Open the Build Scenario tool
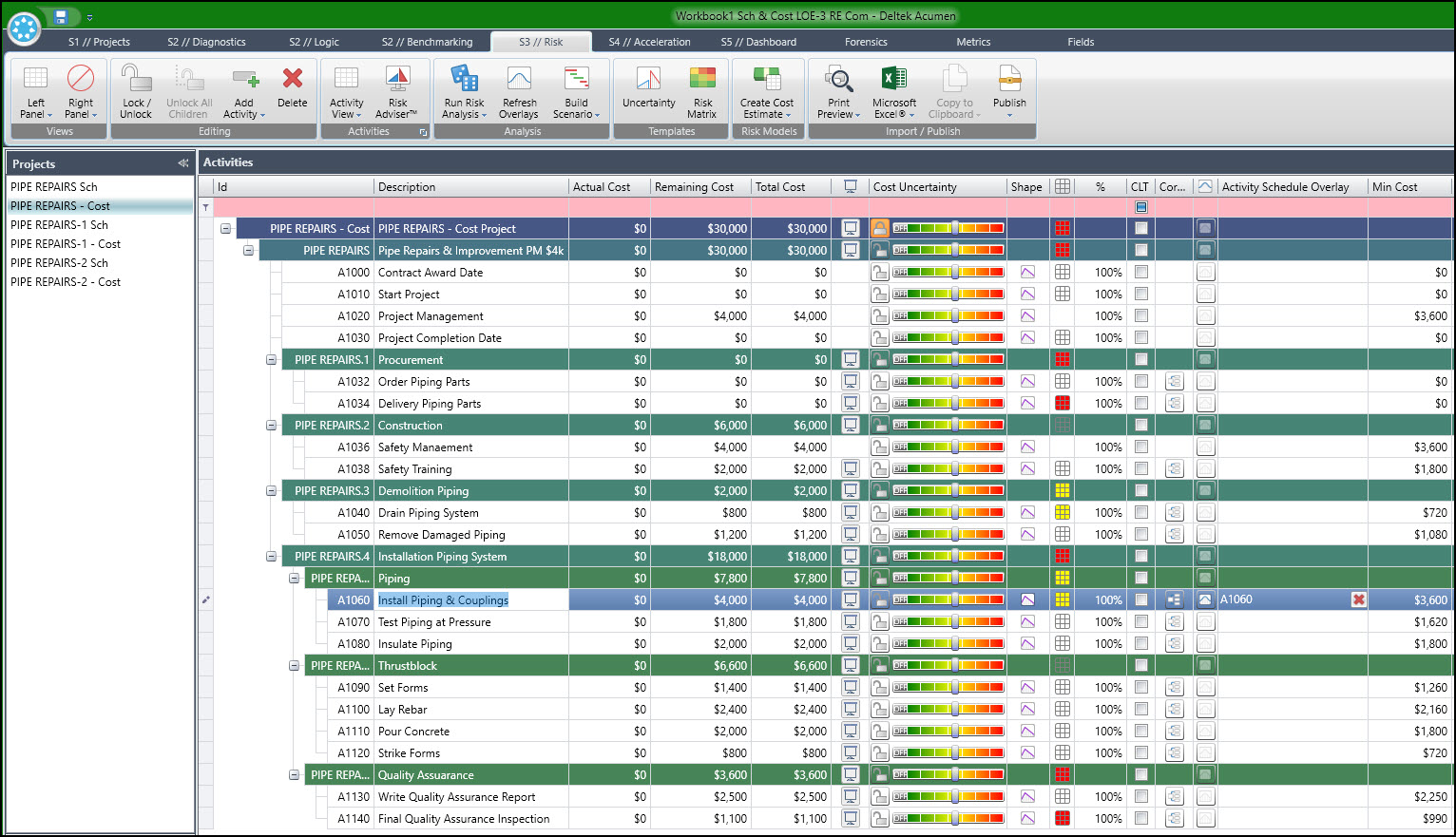Viewport: 1456px width, 837px height. [577, 92]
